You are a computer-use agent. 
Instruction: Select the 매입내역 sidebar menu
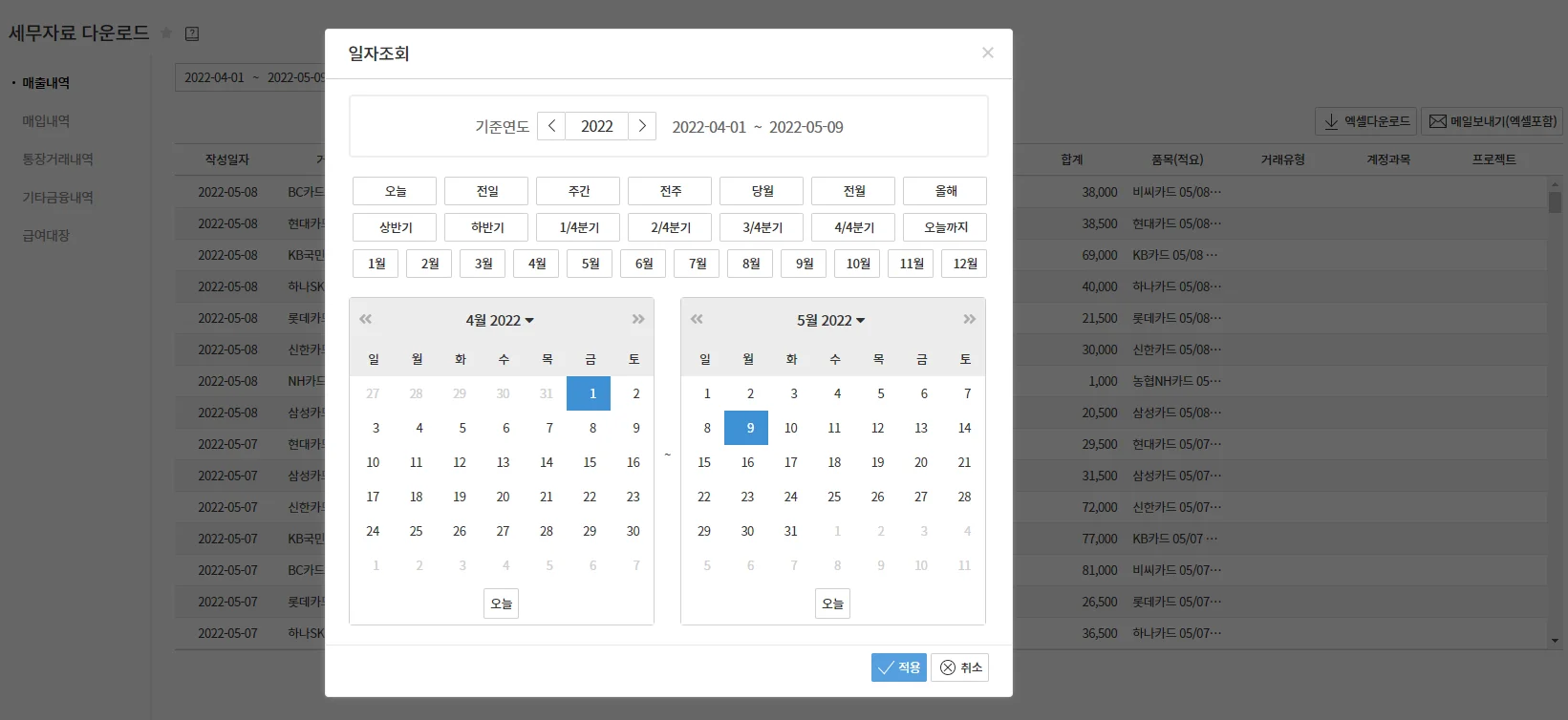click(x=46, y=121)
